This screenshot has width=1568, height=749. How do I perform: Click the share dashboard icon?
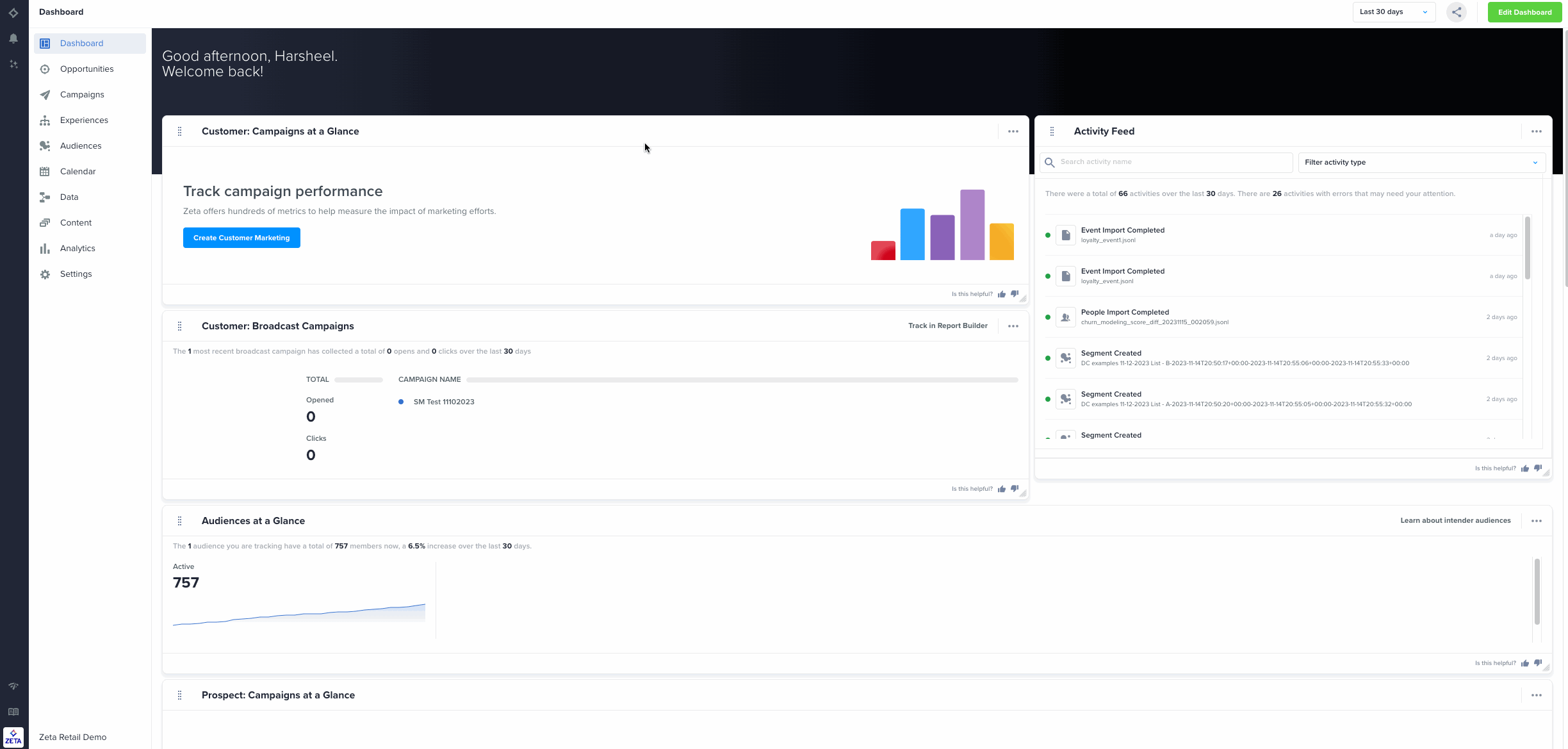coord(1457,12)
